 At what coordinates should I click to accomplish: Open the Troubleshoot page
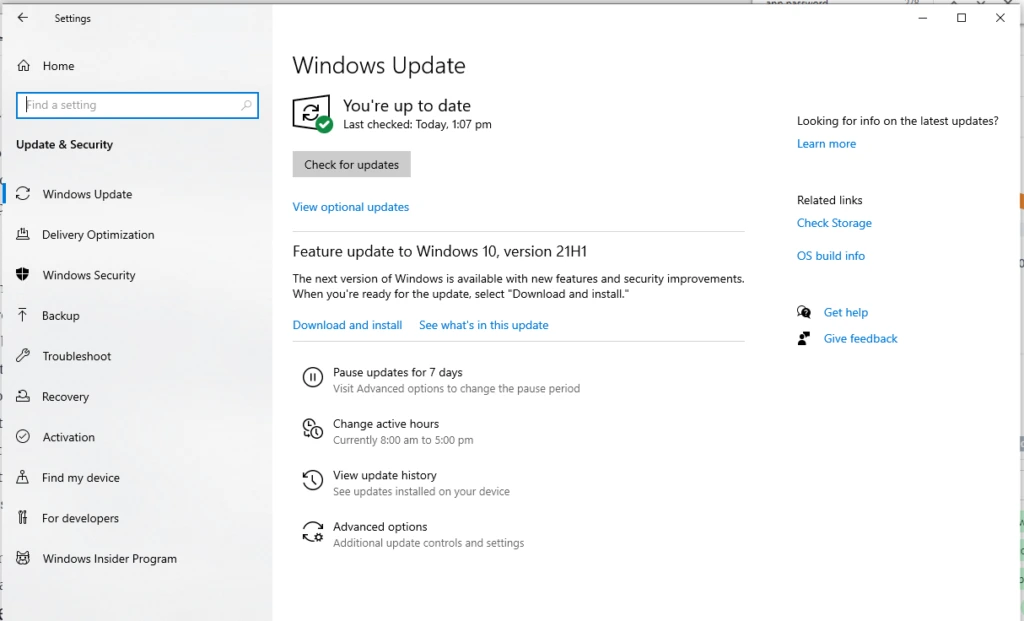coord(76,356)
